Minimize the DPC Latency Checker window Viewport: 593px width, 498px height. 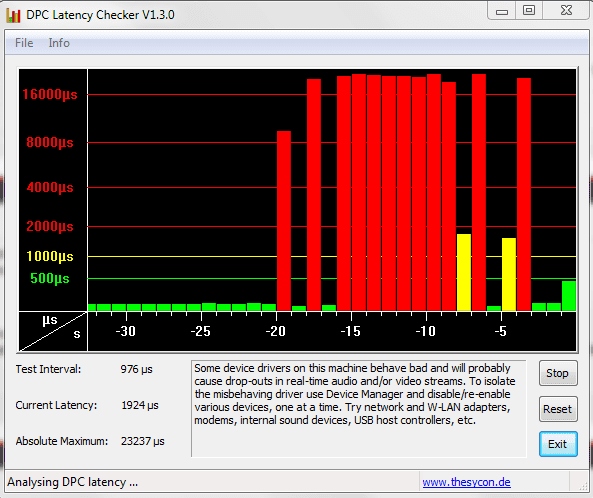pos(502,11)
